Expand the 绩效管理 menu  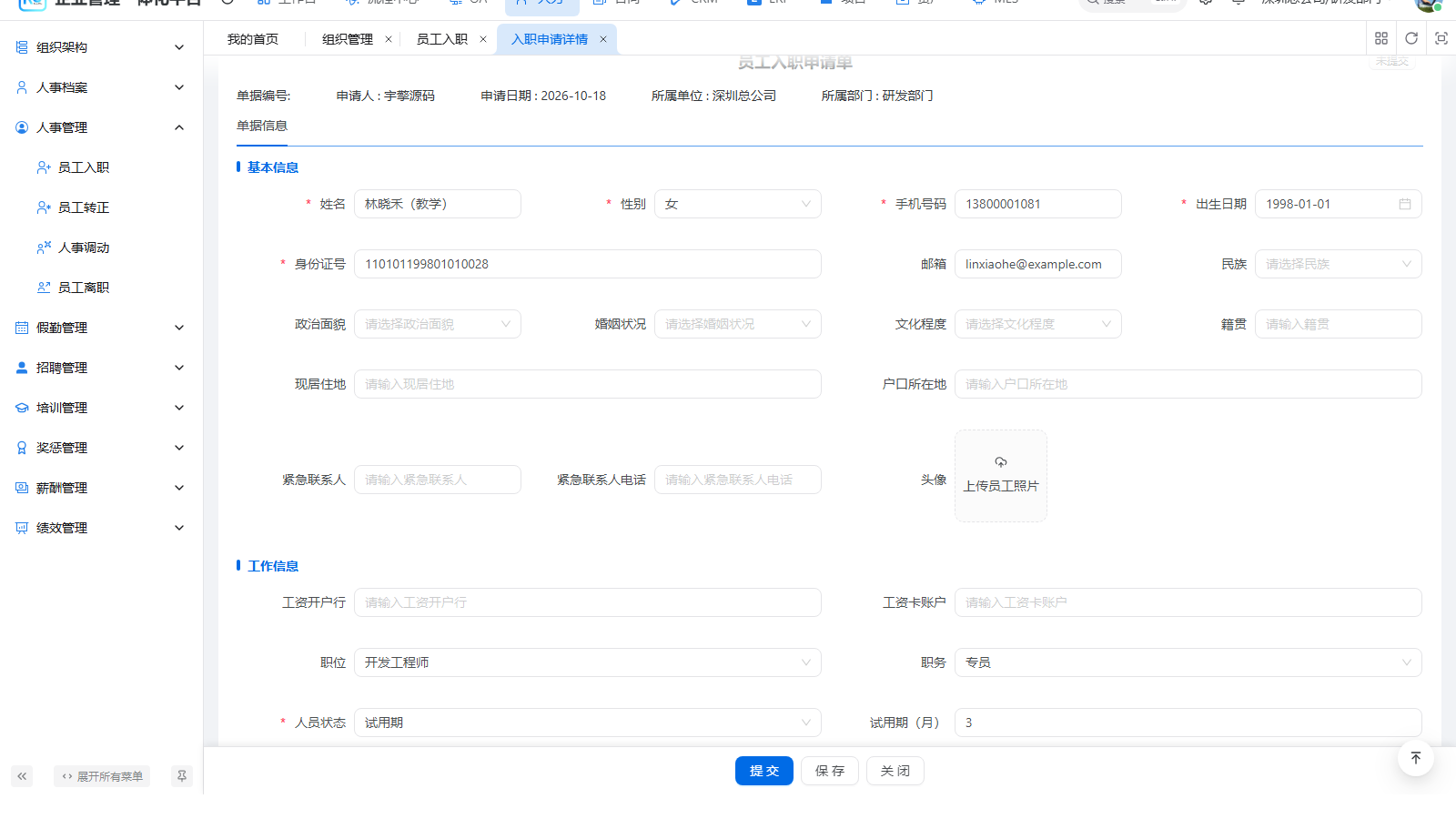[101, 528]
